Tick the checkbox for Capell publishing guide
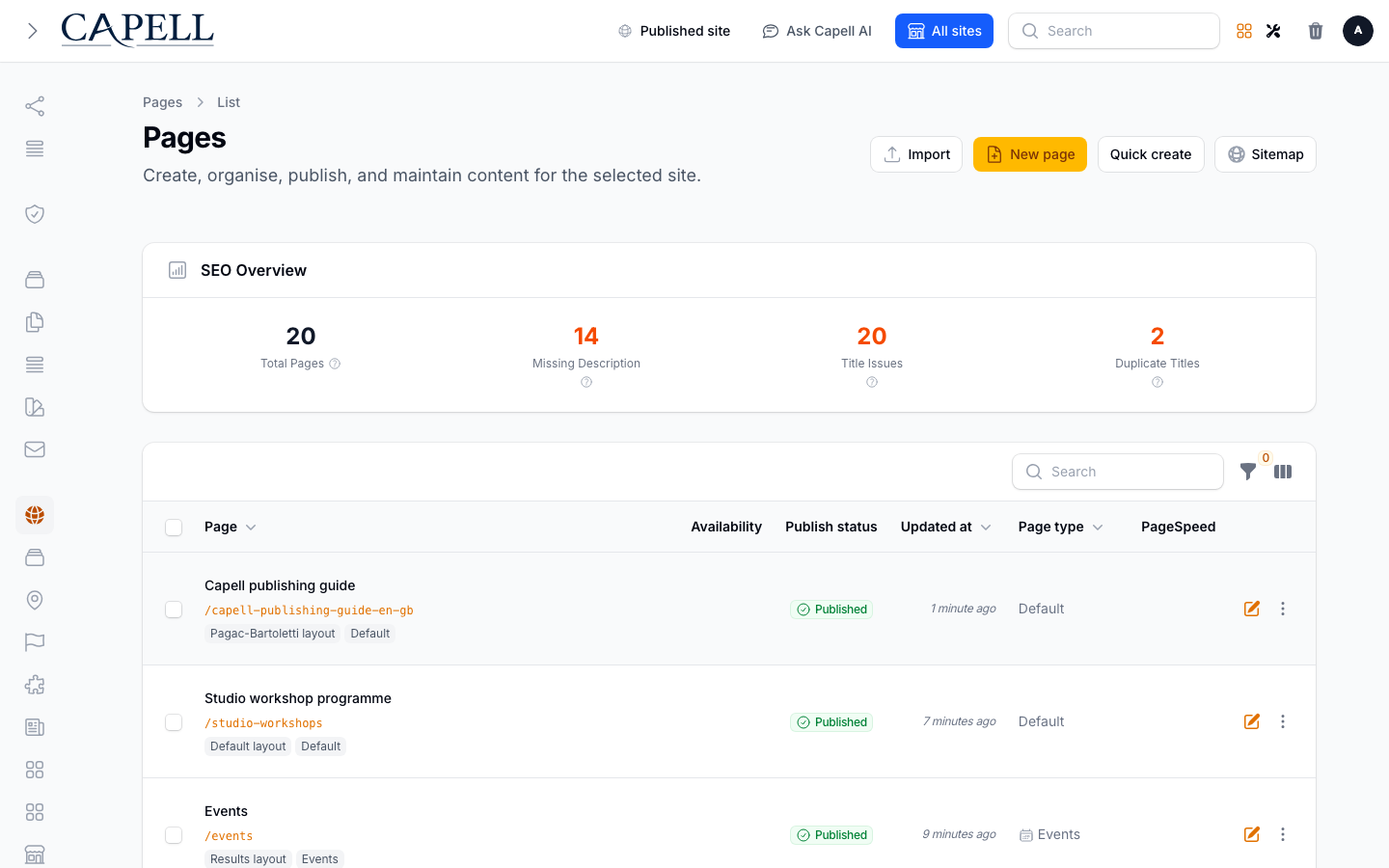Screen dimensions: 1389x868 point(174,610)
